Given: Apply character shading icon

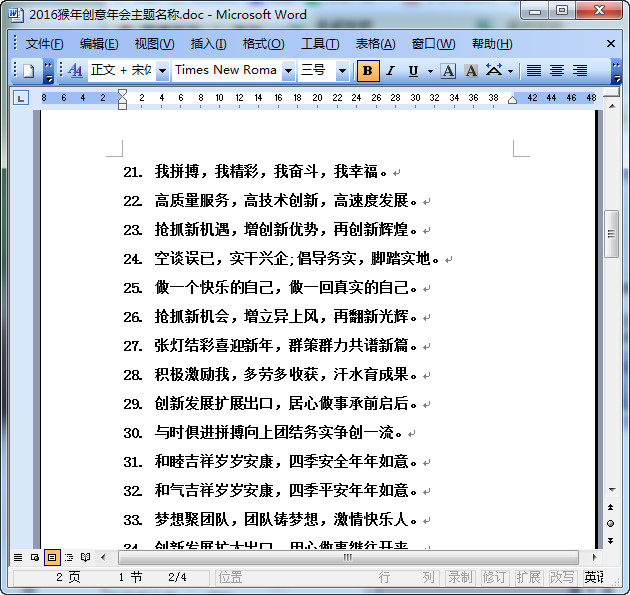Looking at the screenshot, I should (x=471, y=71).
